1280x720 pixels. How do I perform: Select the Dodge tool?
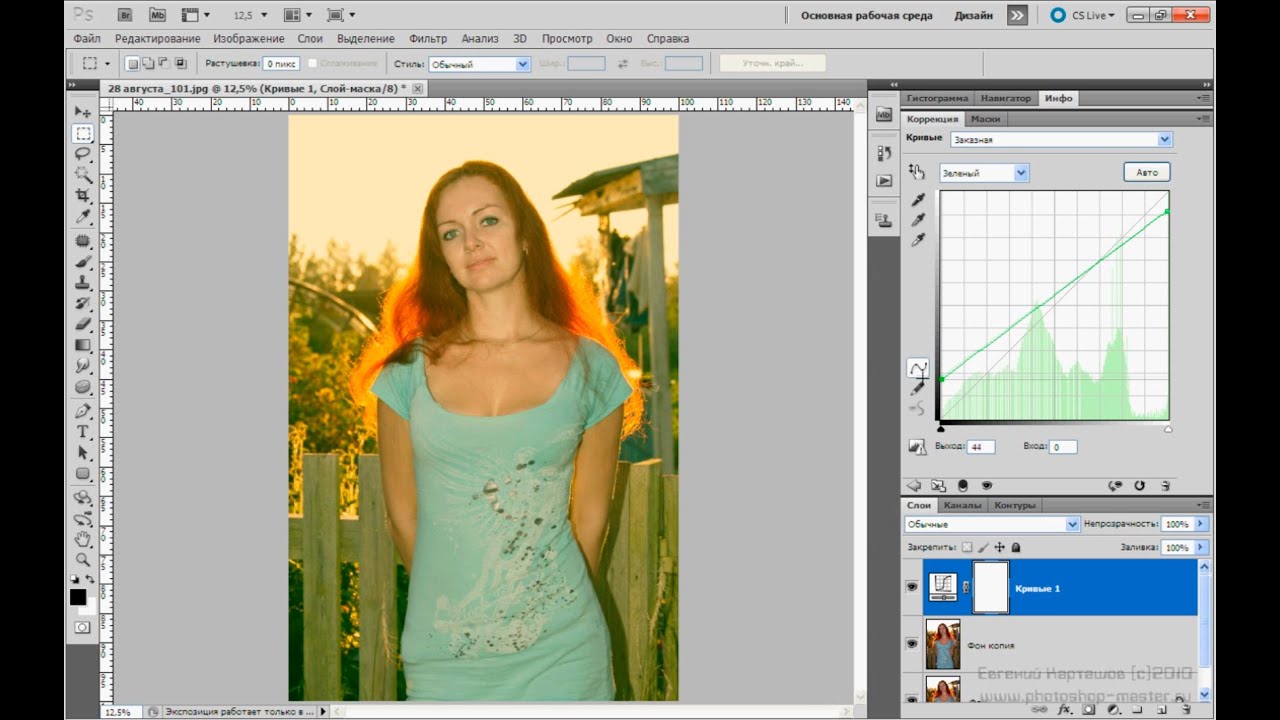(83, 387)
